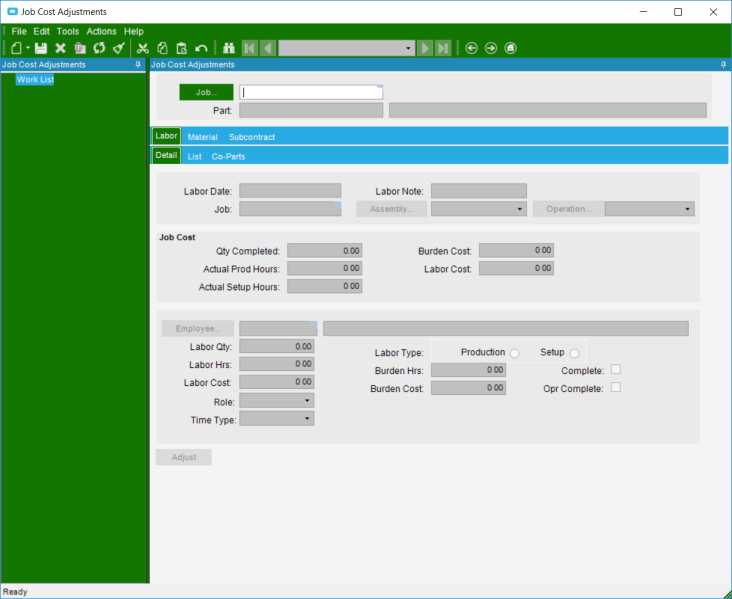This screenshot has width=732, height=599.
Task: Open the Actions menu
Action: [101, 31]
